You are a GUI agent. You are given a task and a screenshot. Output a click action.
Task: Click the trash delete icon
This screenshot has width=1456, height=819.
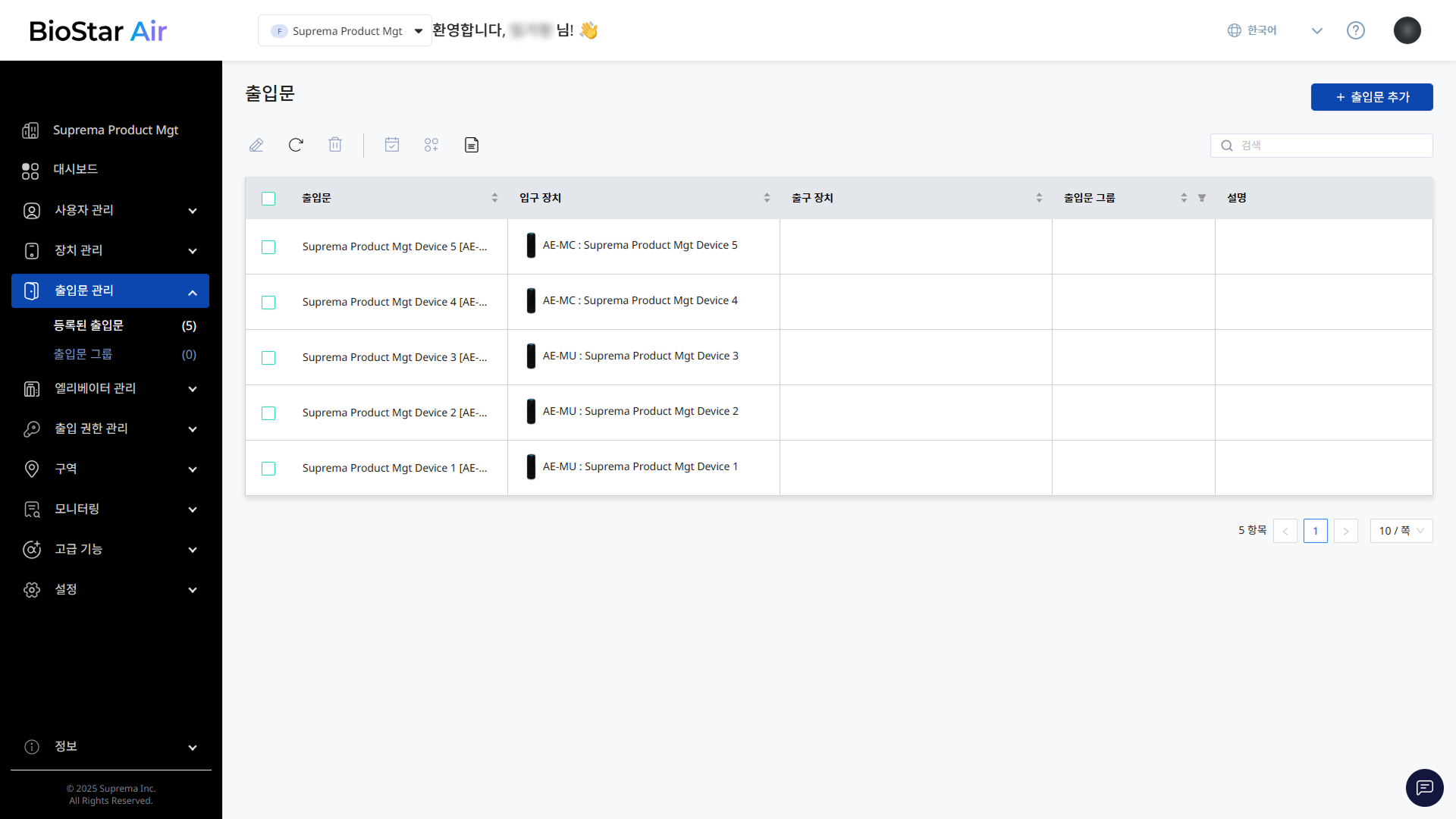coord(335,145)
